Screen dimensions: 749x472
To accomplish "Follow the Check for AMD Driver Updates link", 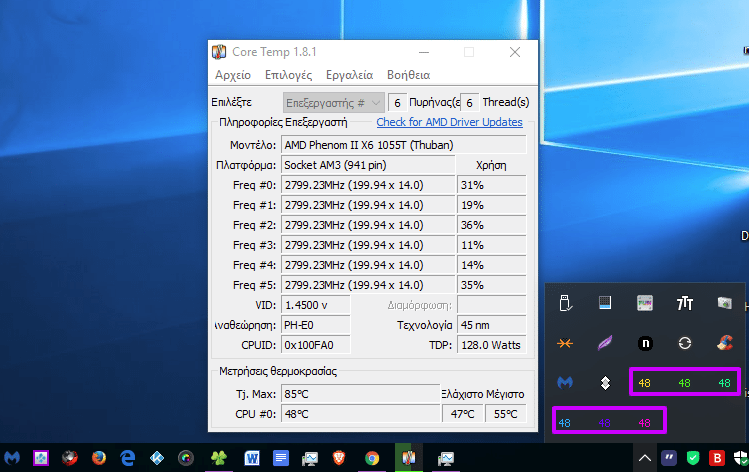I will tap(449, 122).
